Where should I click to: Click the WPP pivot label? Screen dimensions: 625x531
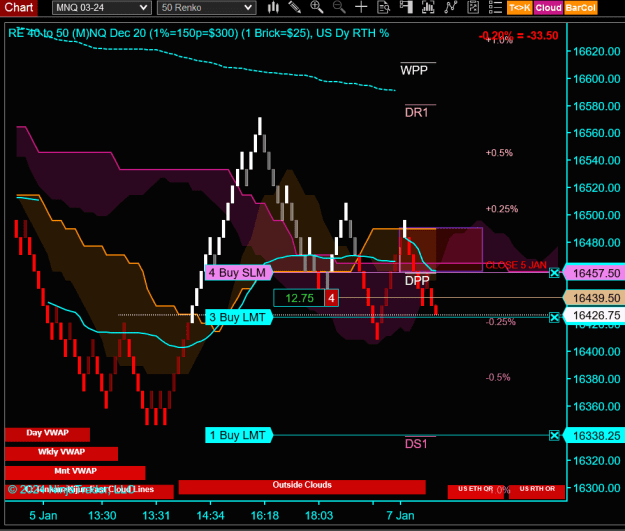[414, 70]
